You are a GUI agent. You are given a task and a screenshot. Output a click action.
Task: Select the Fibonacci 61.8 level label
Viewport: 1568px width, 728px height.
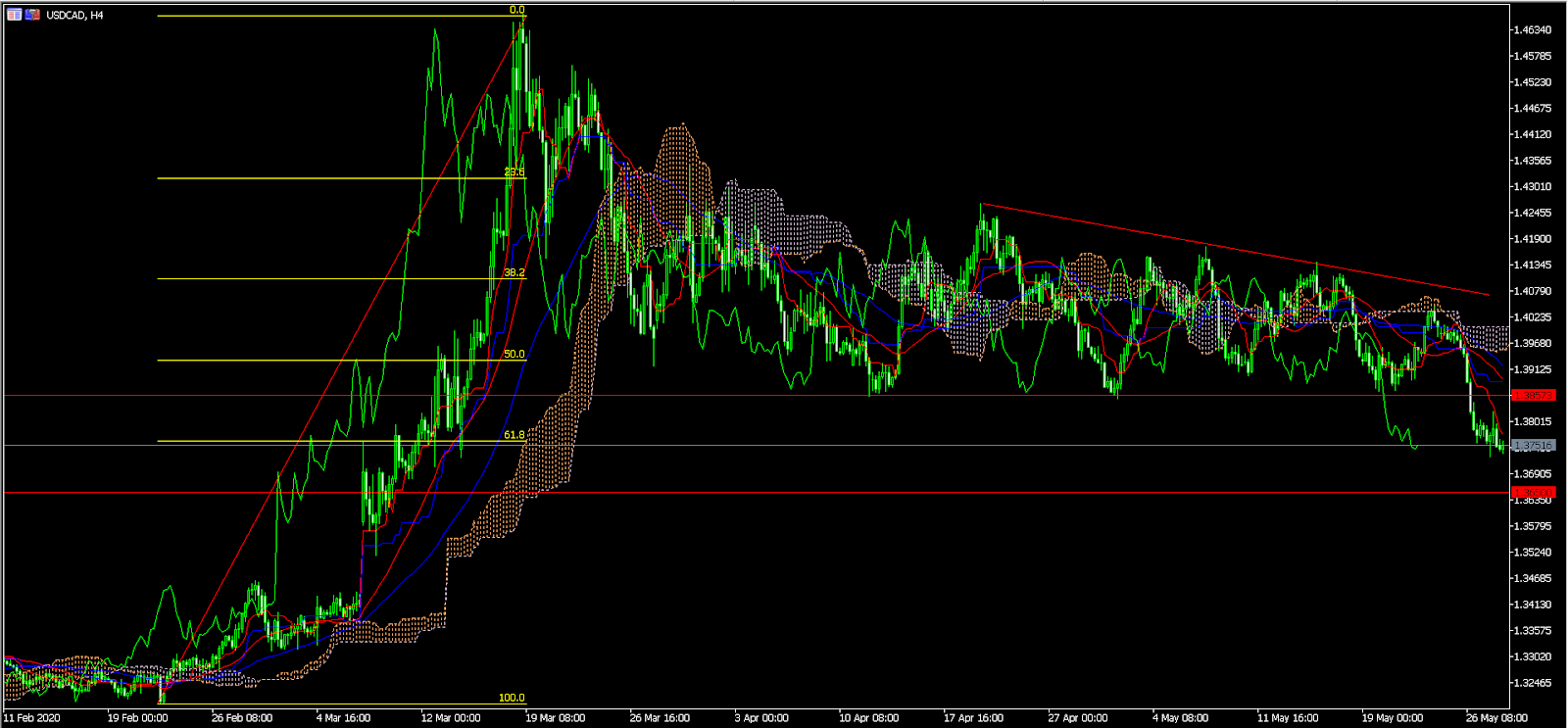point(514,434)
